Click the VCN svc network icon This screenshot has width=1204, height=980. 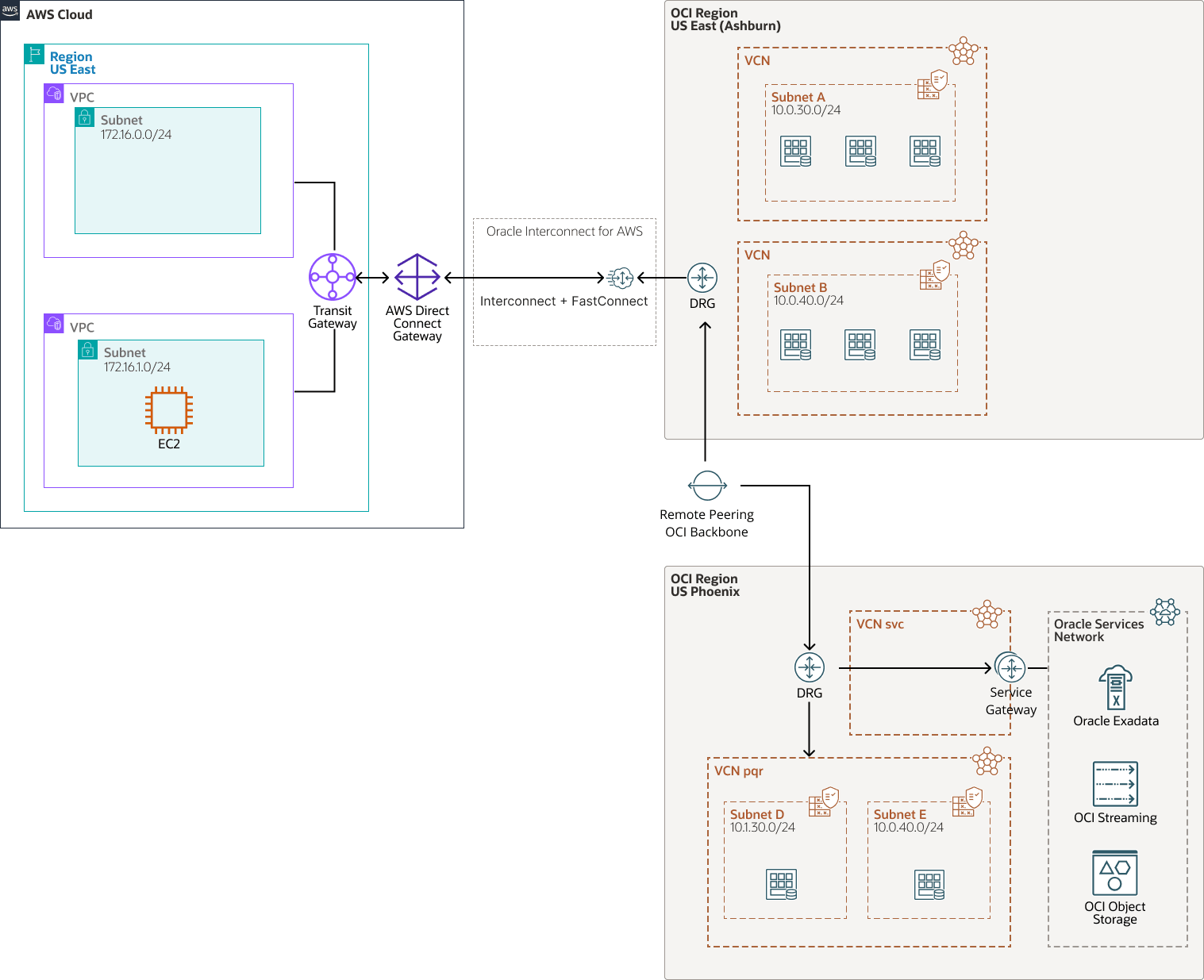tap(987, 614)
